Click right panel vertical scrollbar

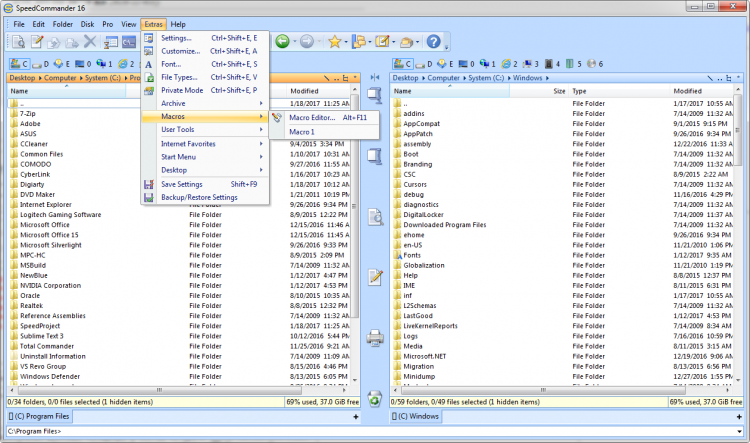pyautogui.click(x=738, y=234)
